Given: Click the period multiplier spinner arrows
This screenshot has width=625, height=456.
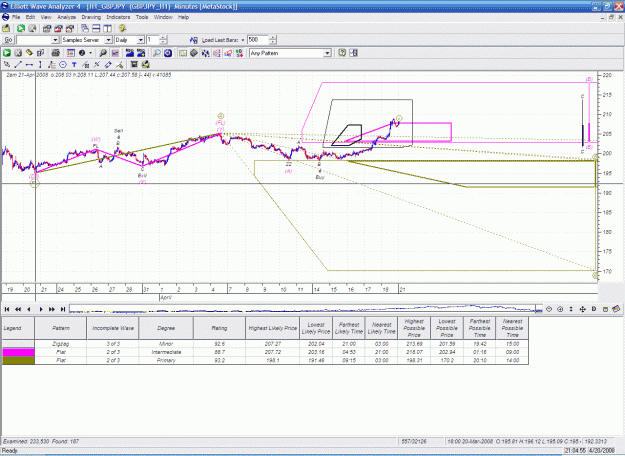Looking at the screenshot, I should point(163,40).
